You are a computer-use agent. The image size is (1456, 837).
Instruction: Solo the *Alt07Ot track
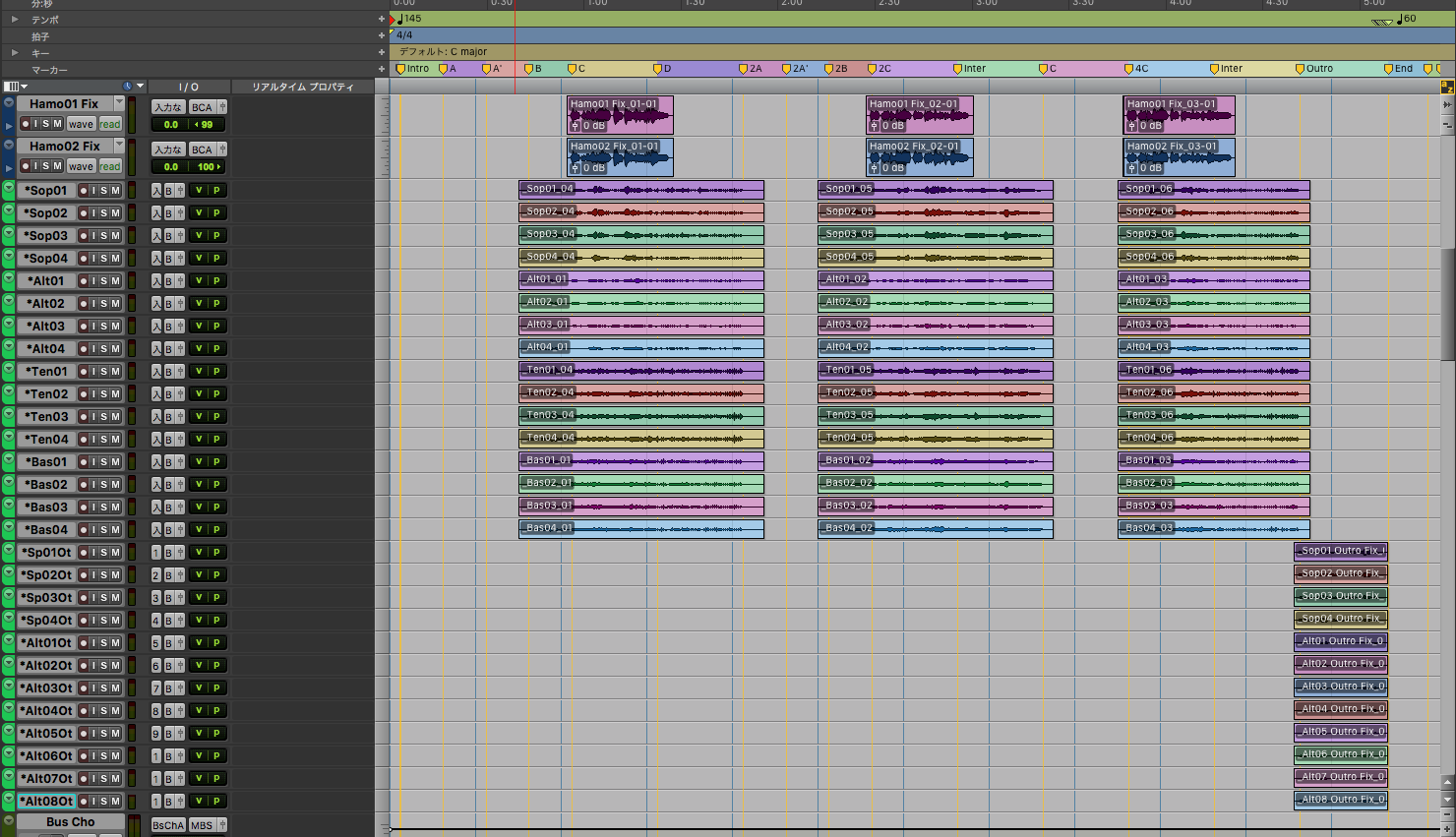(103, 779)
